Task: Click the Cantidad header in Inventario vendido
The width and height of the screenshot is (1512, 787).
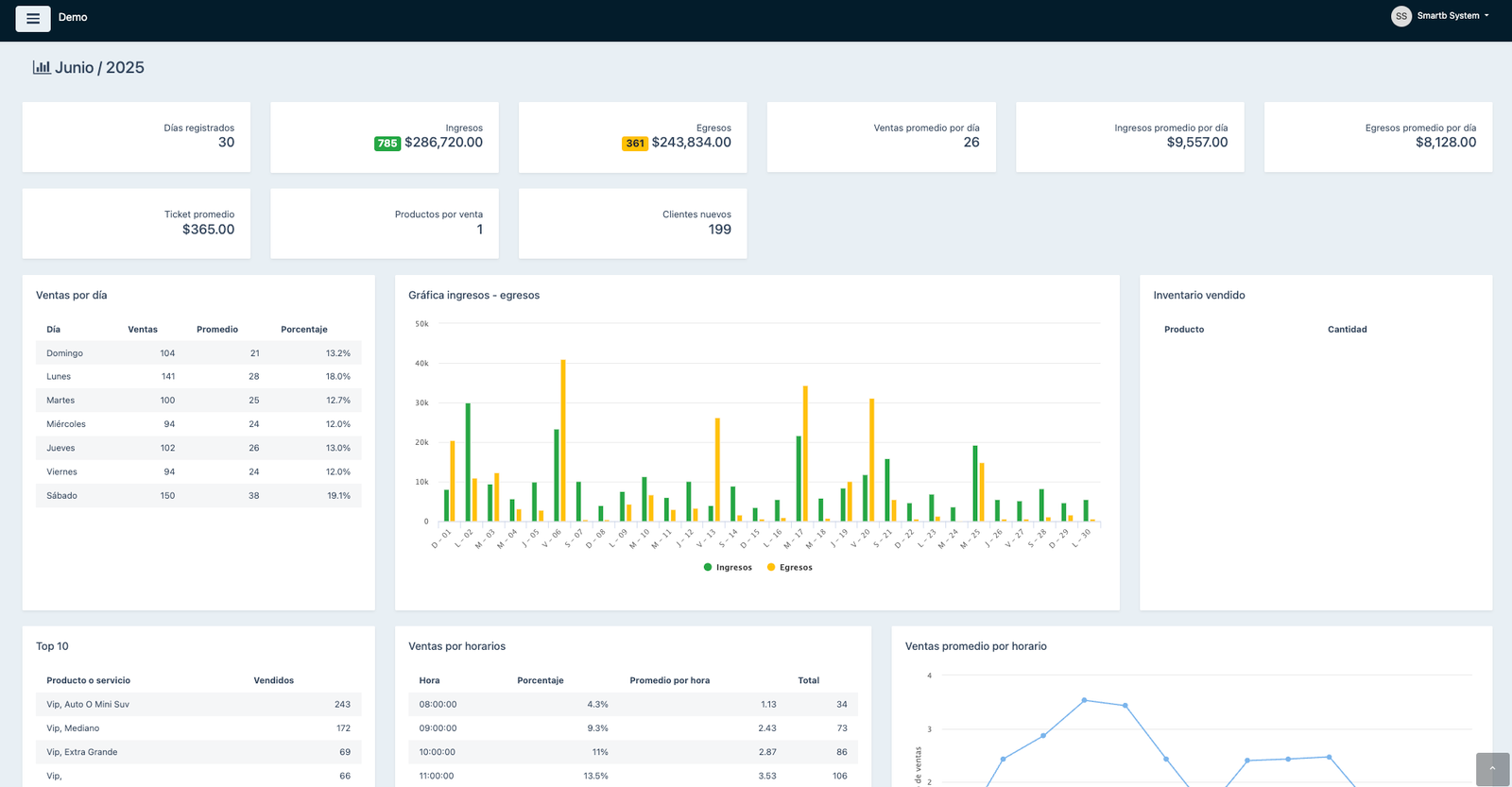Action: point(1348,330)
